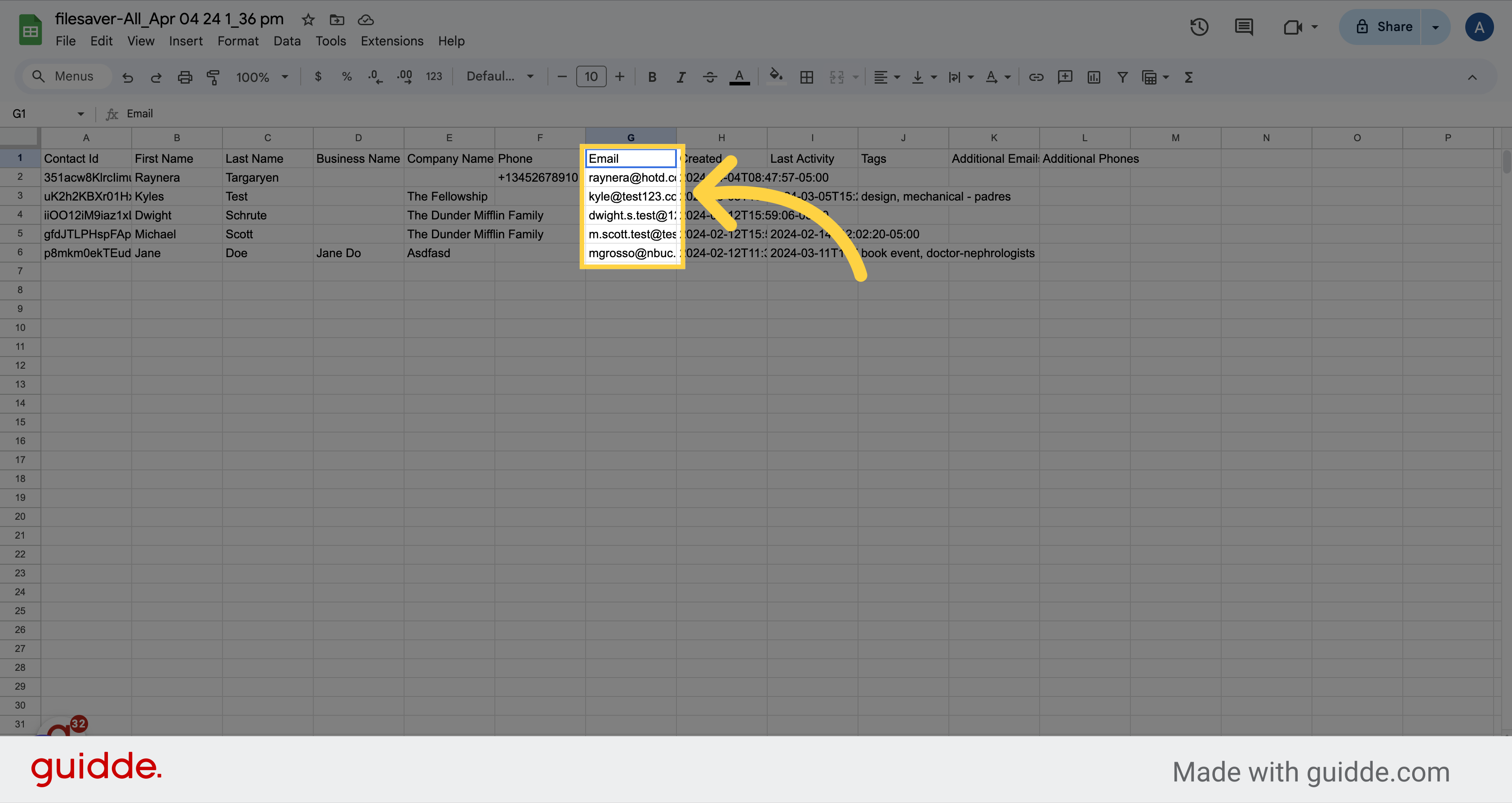The height and width of the screenshot is (803, 1512).
Task: Open the Edit menu
Action: [101, 41]
